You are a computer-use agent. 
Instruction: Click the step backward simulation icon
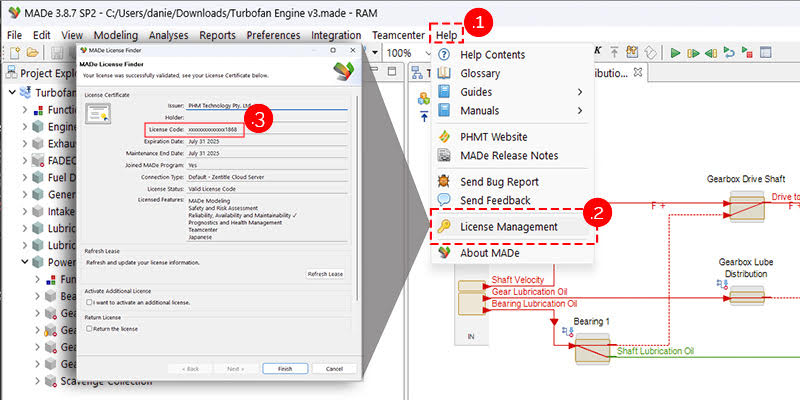710,53
